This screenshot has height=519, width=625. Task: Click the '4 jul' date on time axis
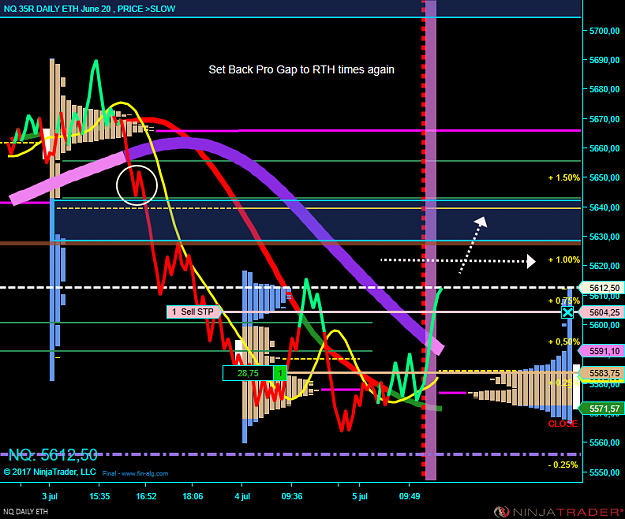click(242, 496)
